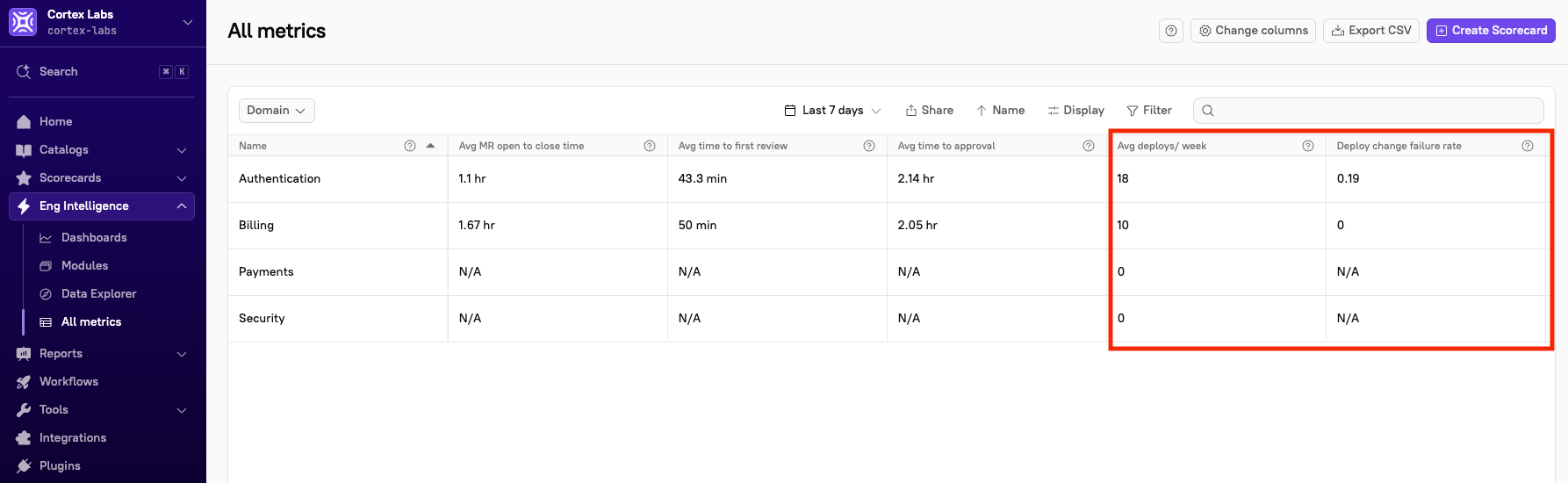Click the Share button
Viewport: 1568px width, 483px height.
[x=930, y=111]
